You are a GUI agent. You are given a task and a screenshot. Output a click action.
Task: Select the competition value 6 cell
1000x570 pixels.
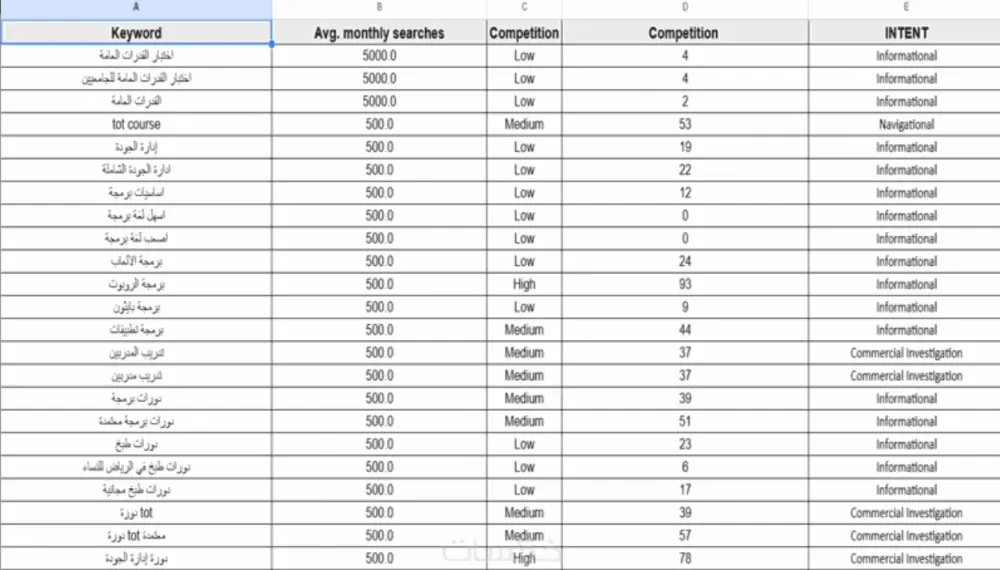click(x=685, y=467)
